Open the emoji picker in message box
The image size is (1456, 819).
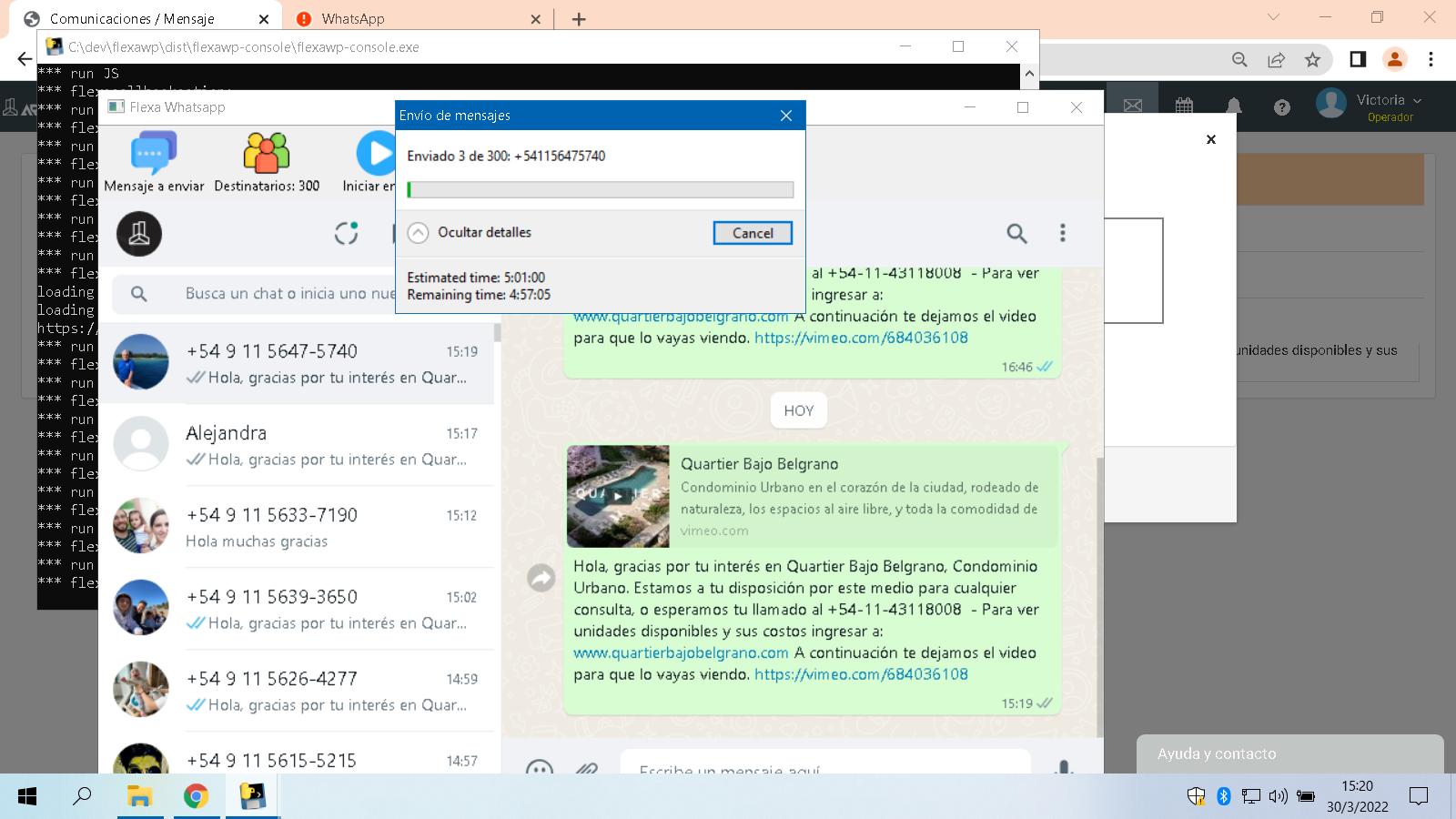tap(540, 766)
